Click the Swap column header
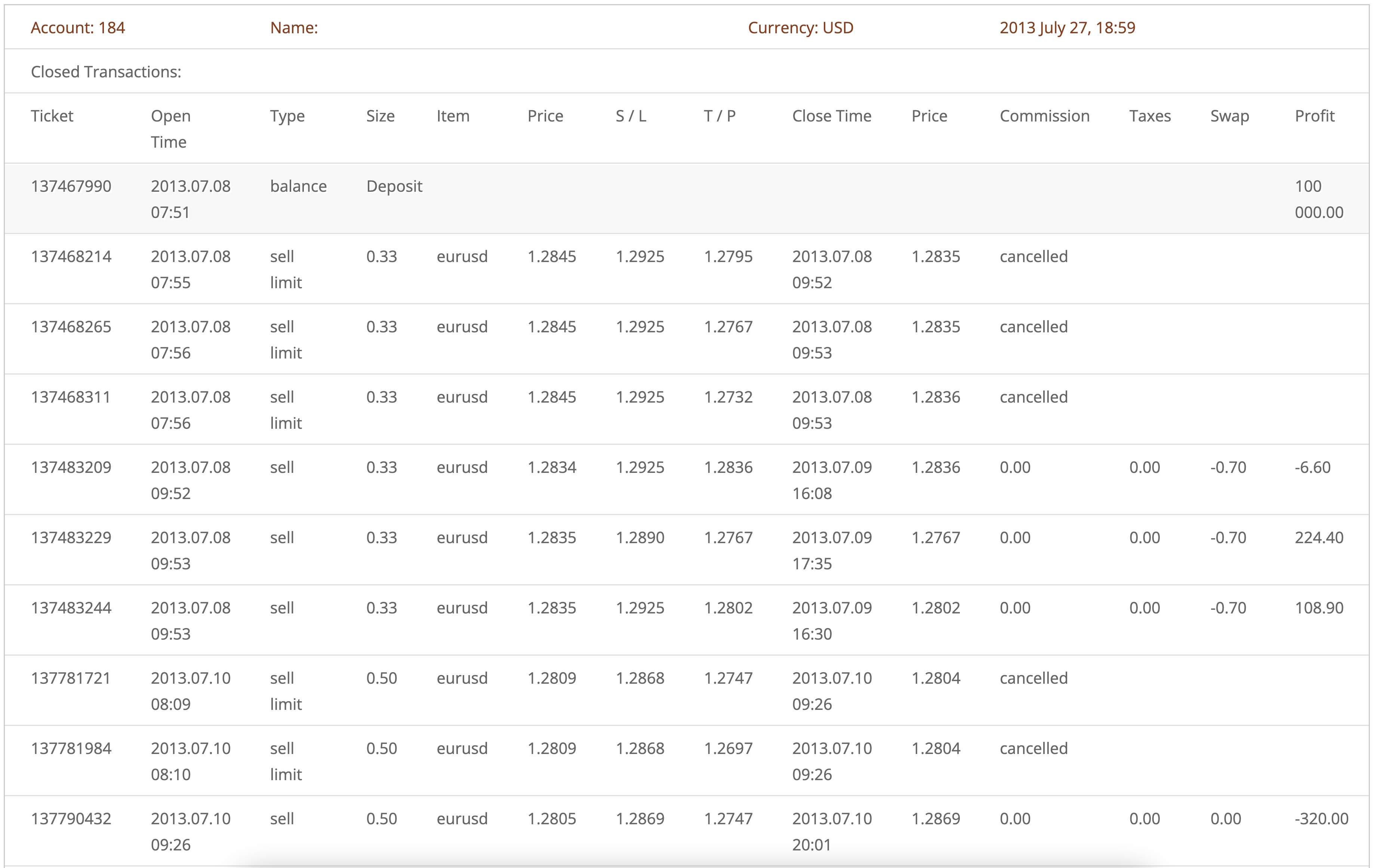1374x868 pixels. [x=1229, y=116]
